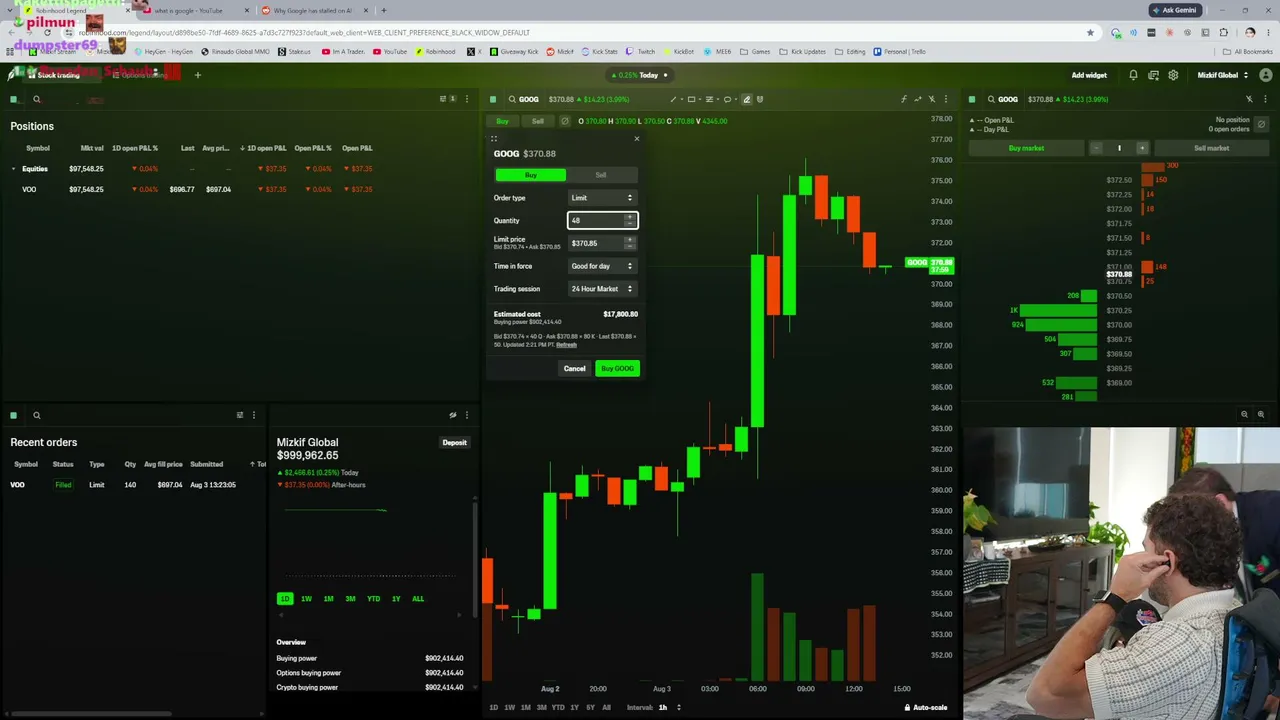This screenshot has height=720, width=1280.
Task: Zoom in the order book ladder
Action: 1261,414
